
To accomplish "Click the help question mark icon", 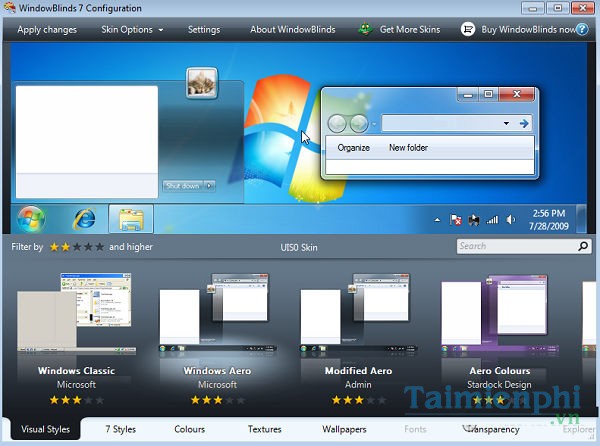I will (x=582, y=29).
